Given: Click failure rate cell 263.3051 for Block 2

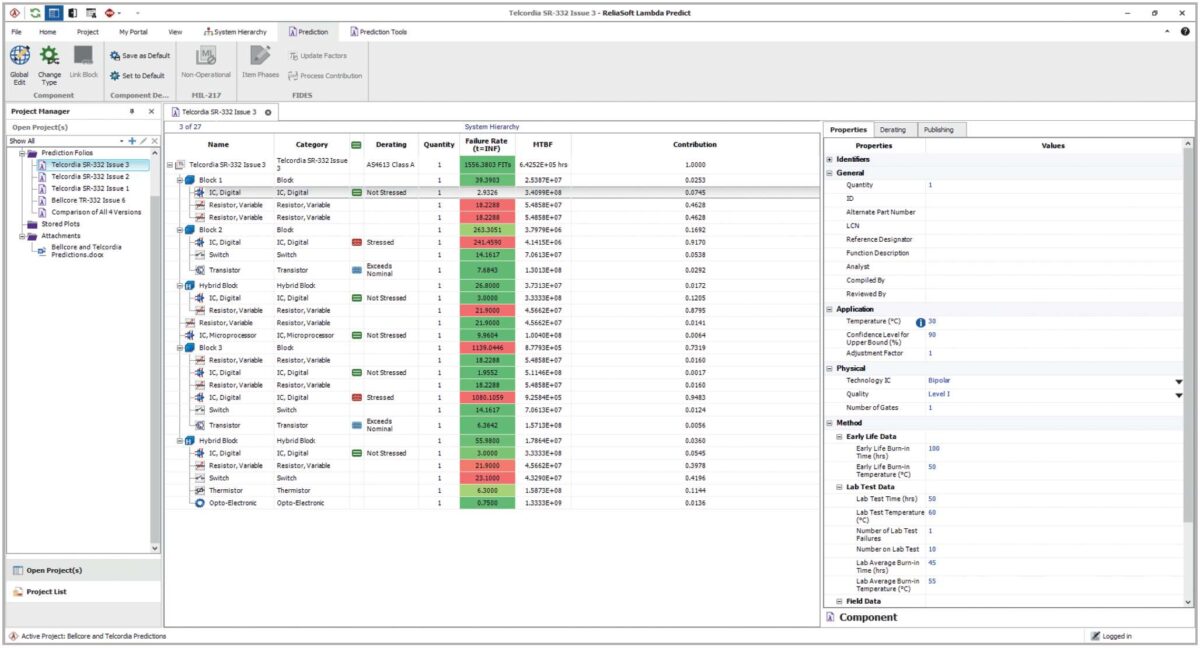Looking at the screenshot, I should [488, 229].
